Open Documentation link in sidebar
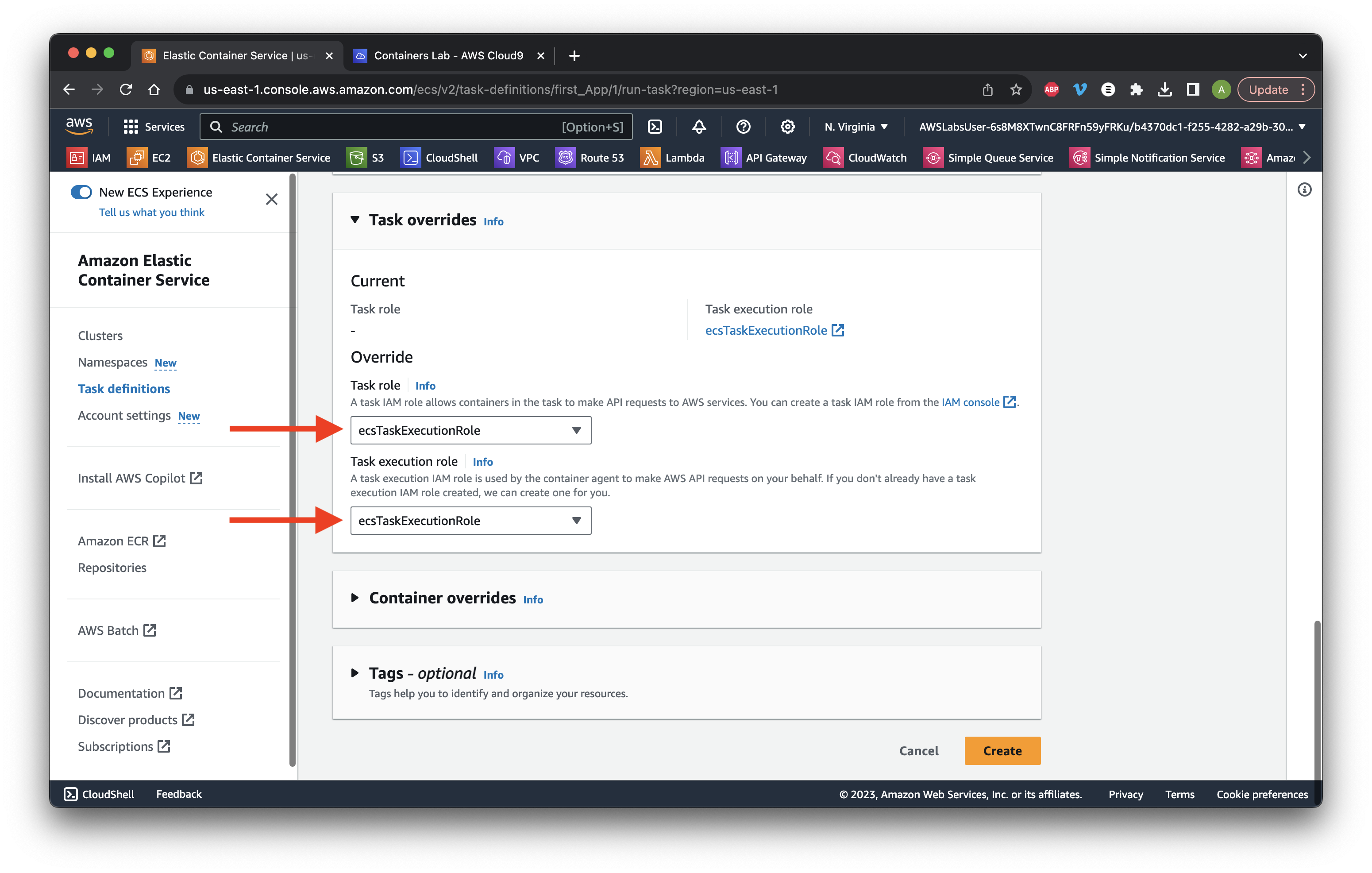The height and width of the screenshot is (873, 1372). (x=130, y=693)
